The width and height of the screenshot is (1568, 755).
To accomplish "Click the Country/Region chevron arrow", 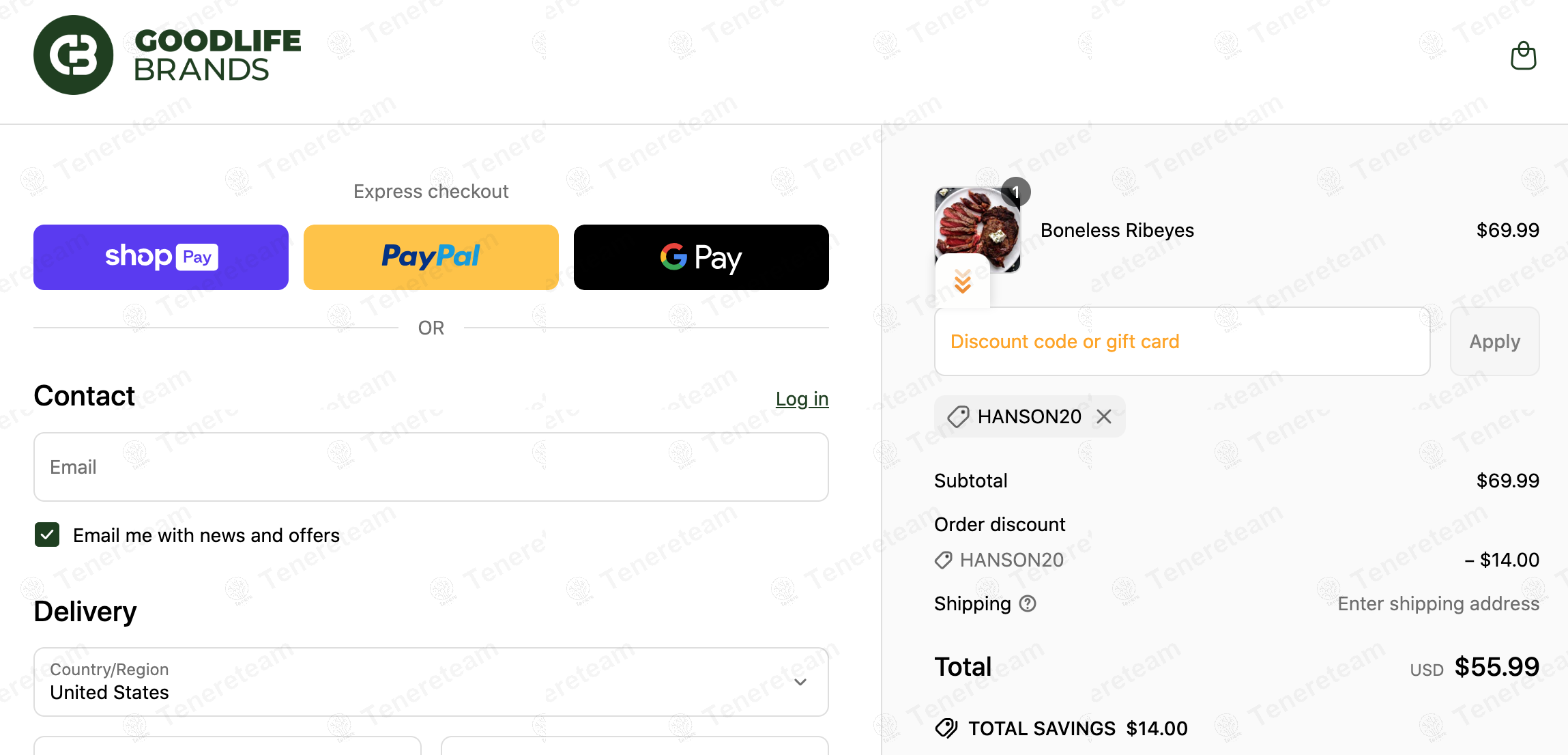I will (x=800, y=682).
